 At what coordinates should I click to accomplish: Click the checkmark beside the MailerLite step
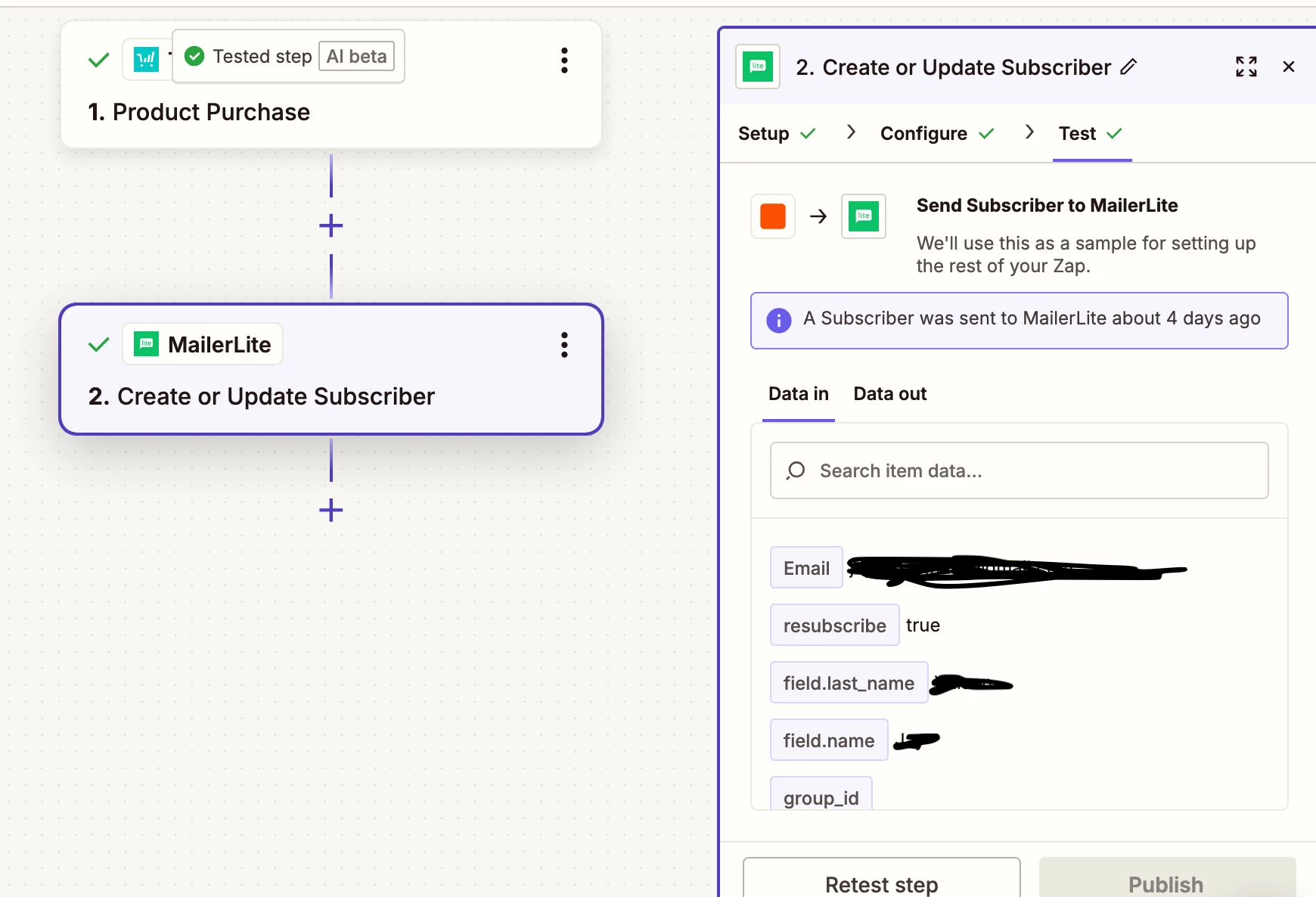(99, 345)
